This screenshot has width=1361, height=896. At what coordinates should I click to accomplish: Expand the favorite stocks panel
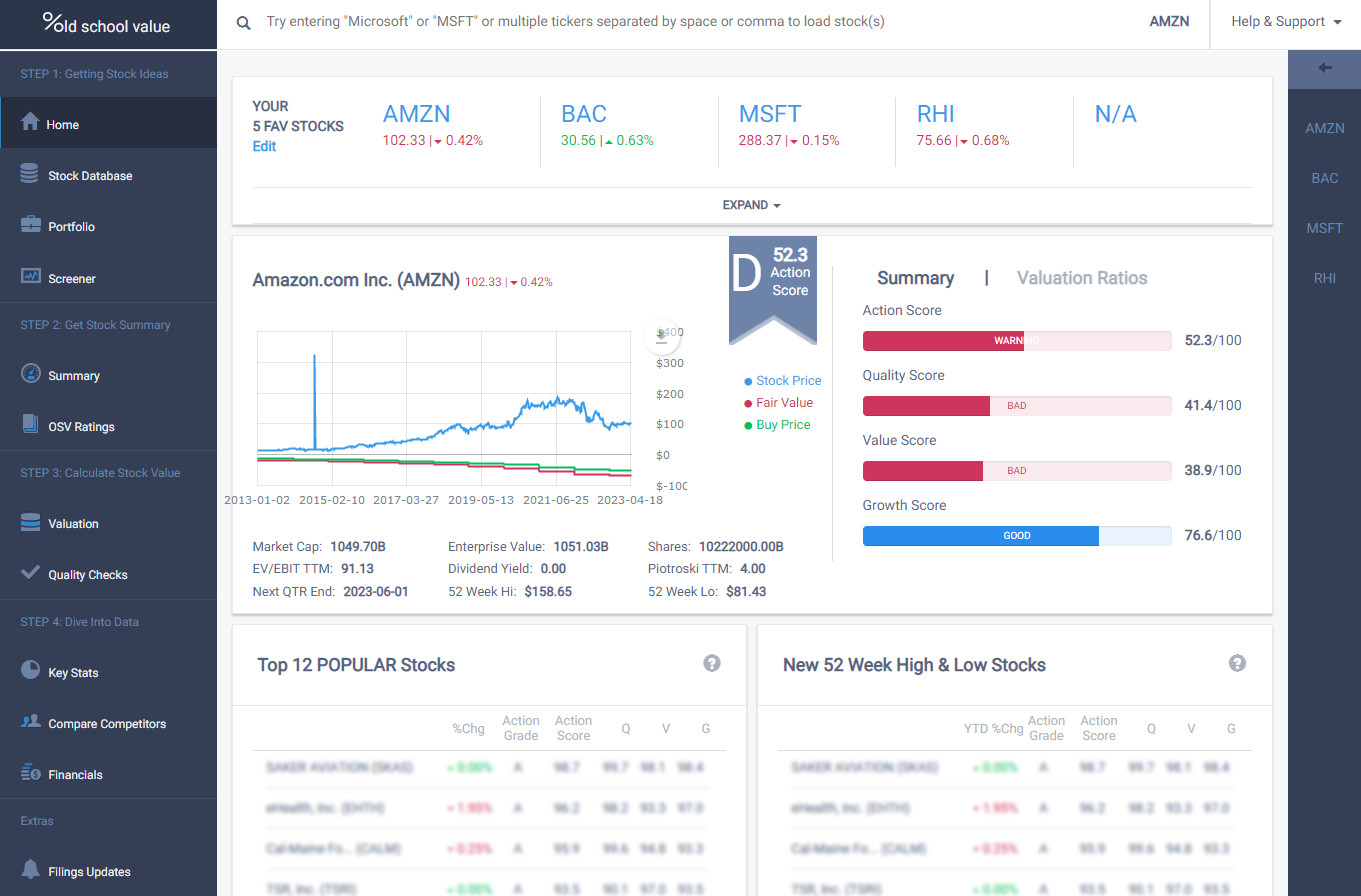(x=751, y=205)
